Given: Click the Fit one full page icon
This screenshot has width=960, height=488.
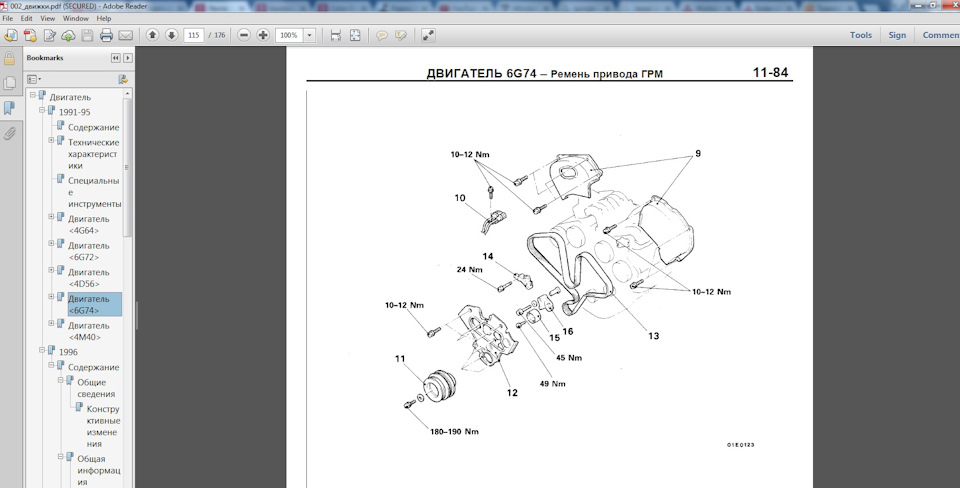Looking at the screenshot, I should [354, 36].
